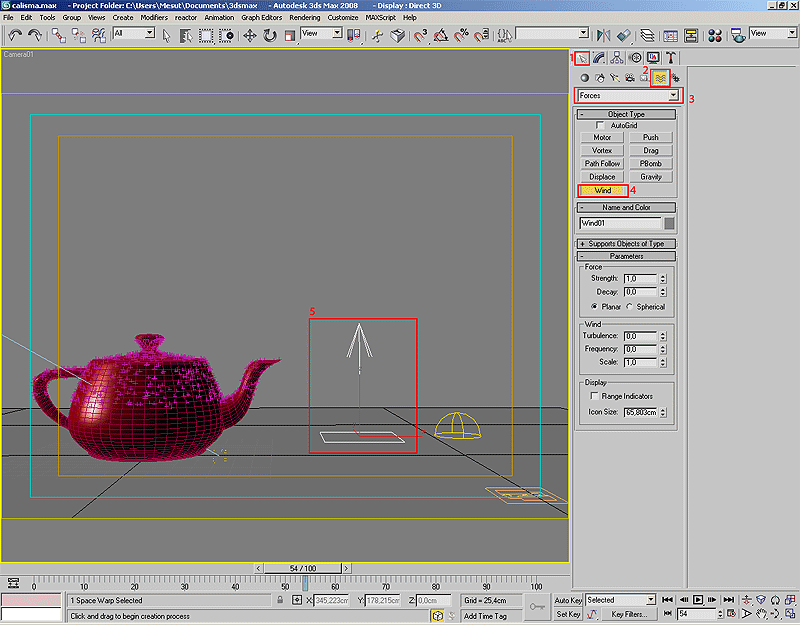Click the Gravity object type button

click(x=651, y=177)
